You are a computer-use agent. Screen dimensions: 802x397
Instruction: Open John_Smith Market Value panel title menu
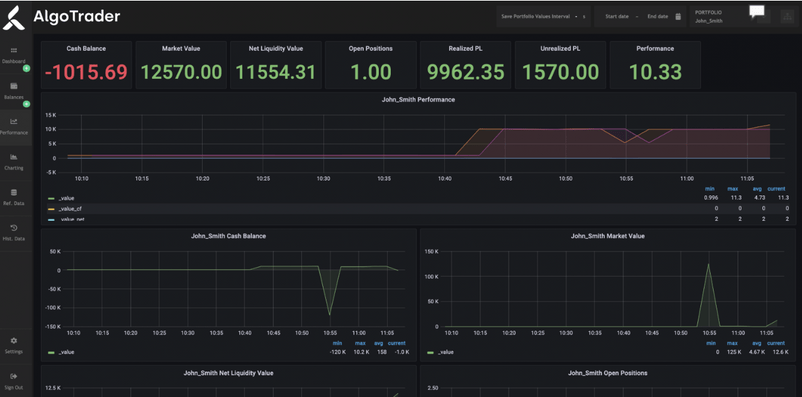tap(608, 236)
